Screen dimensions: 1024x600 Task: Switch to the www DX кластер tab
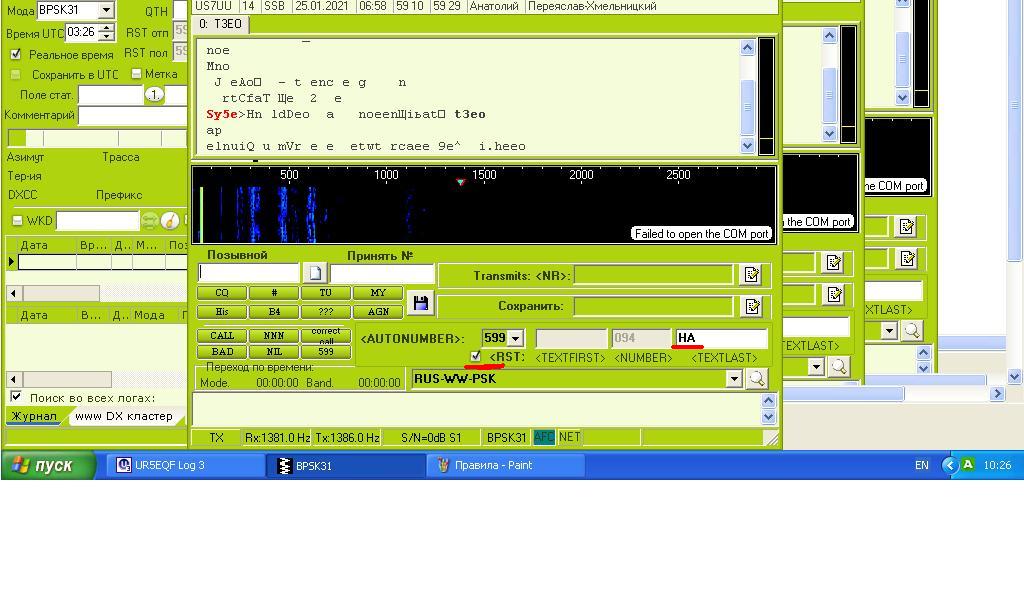123,416
